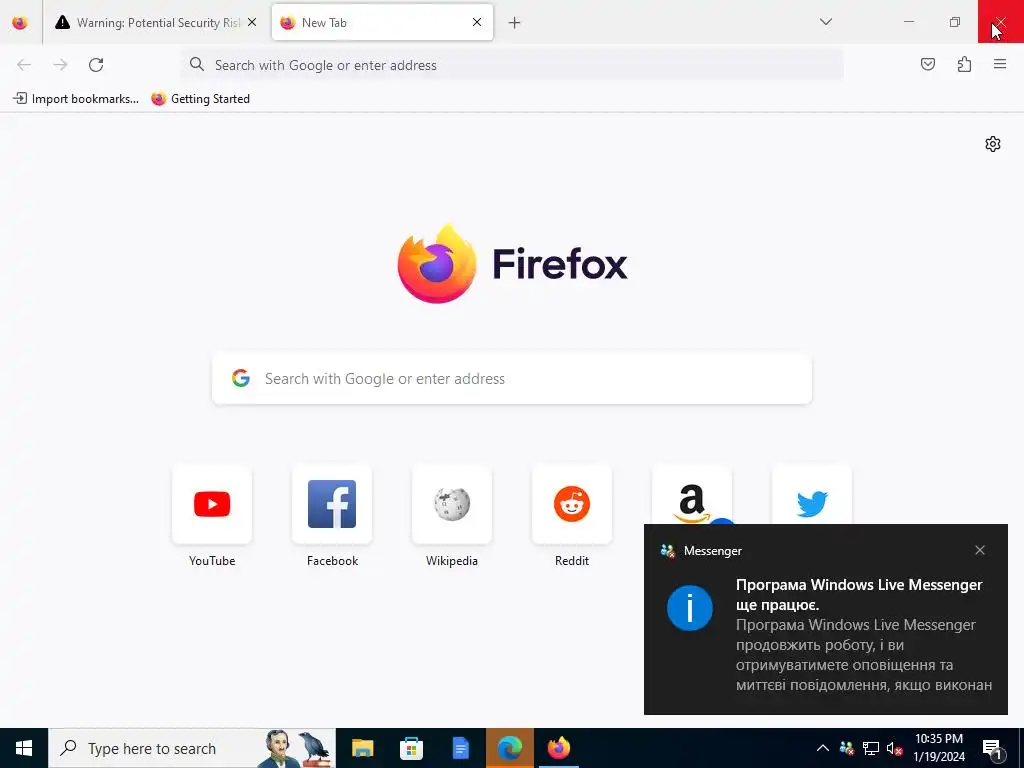Viewport: 1024px width, 768px height.
Task: Click the muted volume tray icon
Action: [x=895, y=748]
